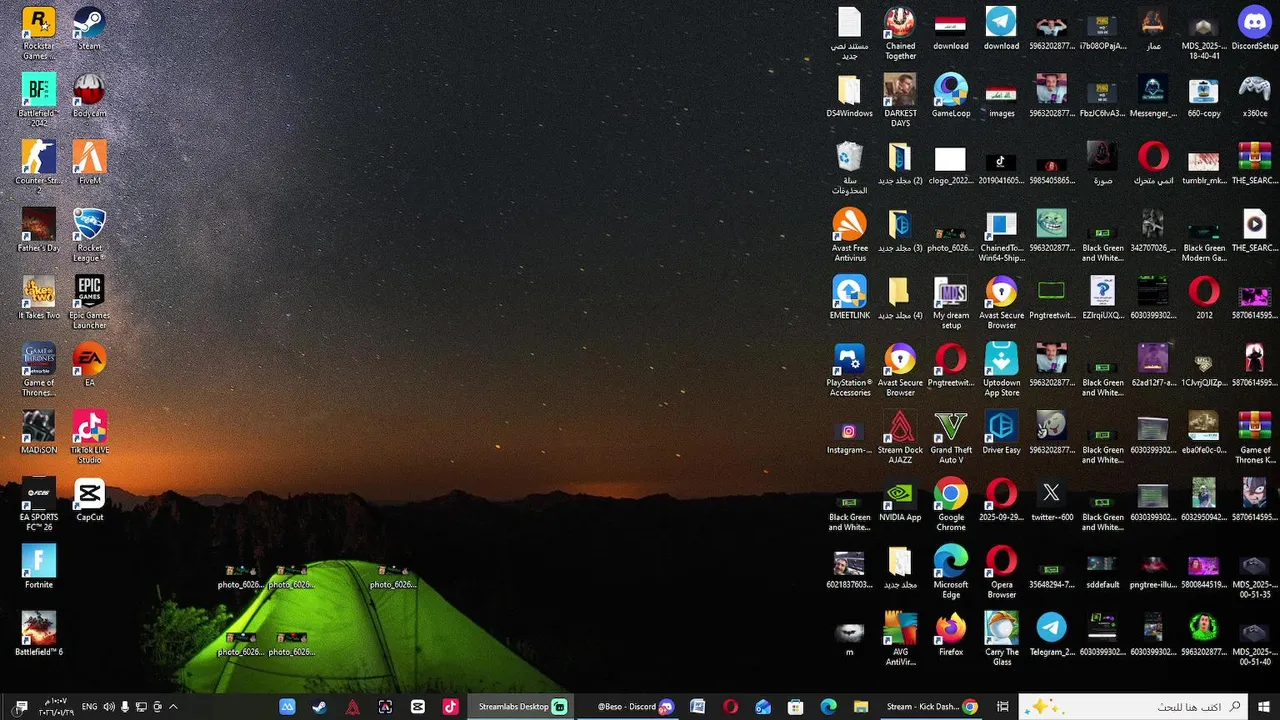Viewport: 1280px width, 720px height.
Task: Open Stream Dock AJAZZ desktop icon
Action: [x=900, y=437]
